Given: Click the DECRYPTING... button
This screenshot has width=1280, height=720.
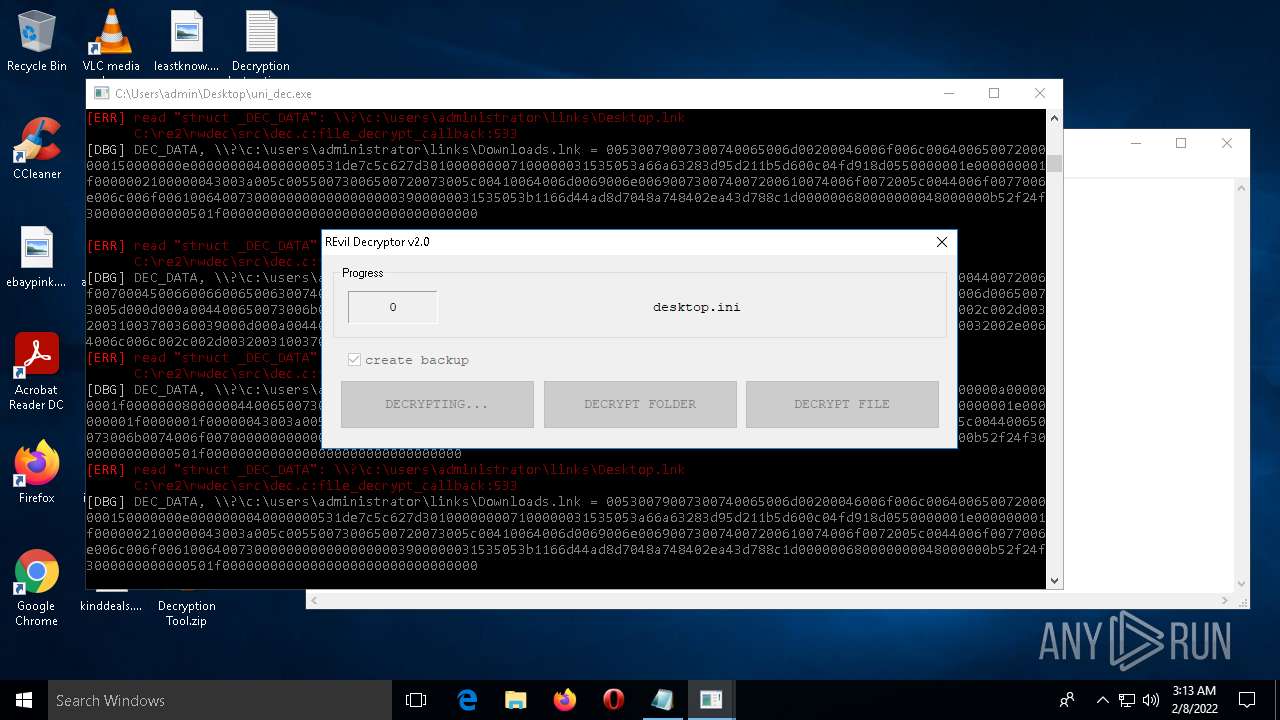Looking at the screenshot, I should (x=437, y=404).
